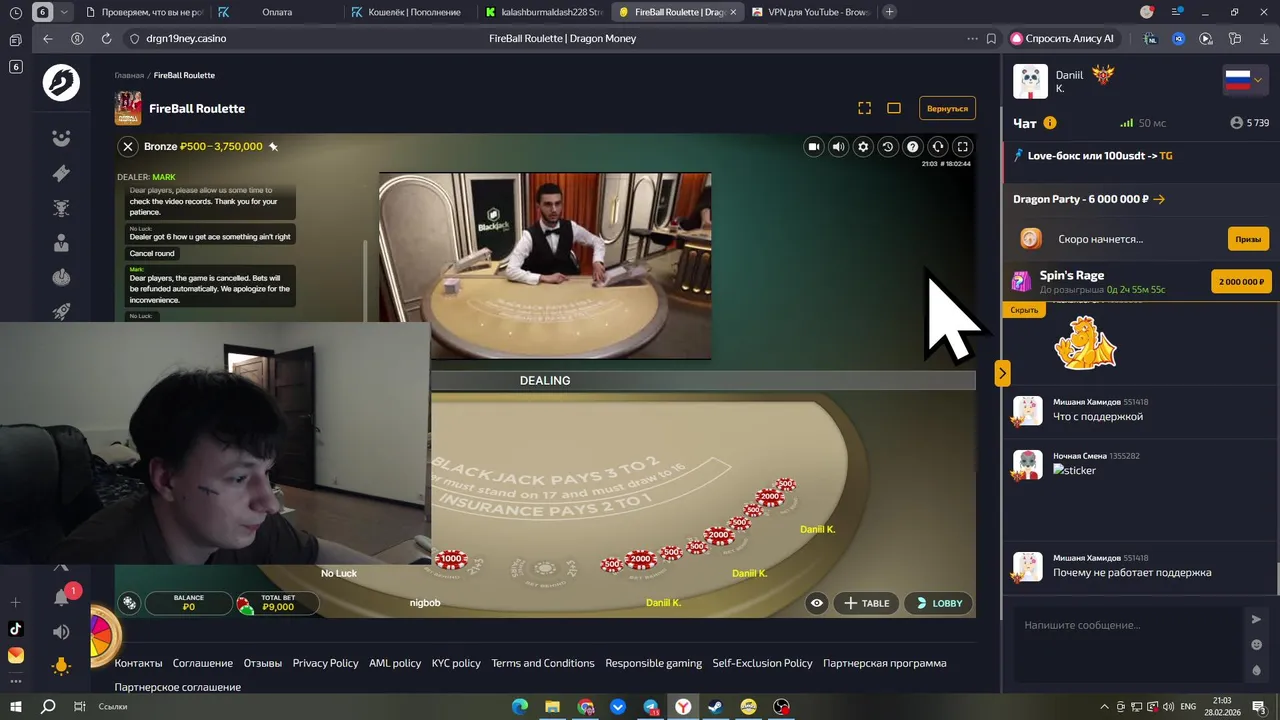Screen dimensions: 1280x720
Task: Open the Daniil K. profile avatar
Action: tap(1030, 81)
